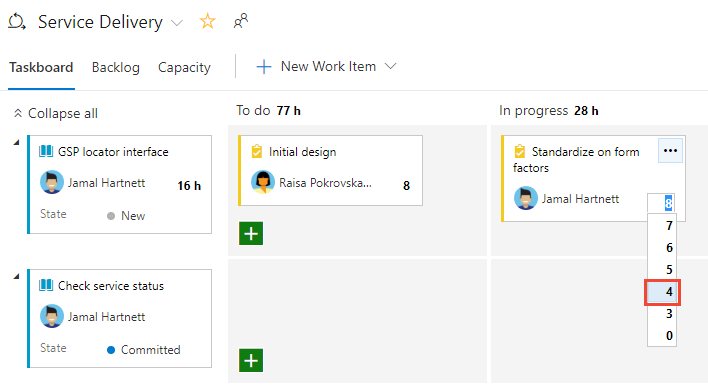This screenshot has width=708, height=386.
Task: Open the Initial design task title
Action: 303,152
